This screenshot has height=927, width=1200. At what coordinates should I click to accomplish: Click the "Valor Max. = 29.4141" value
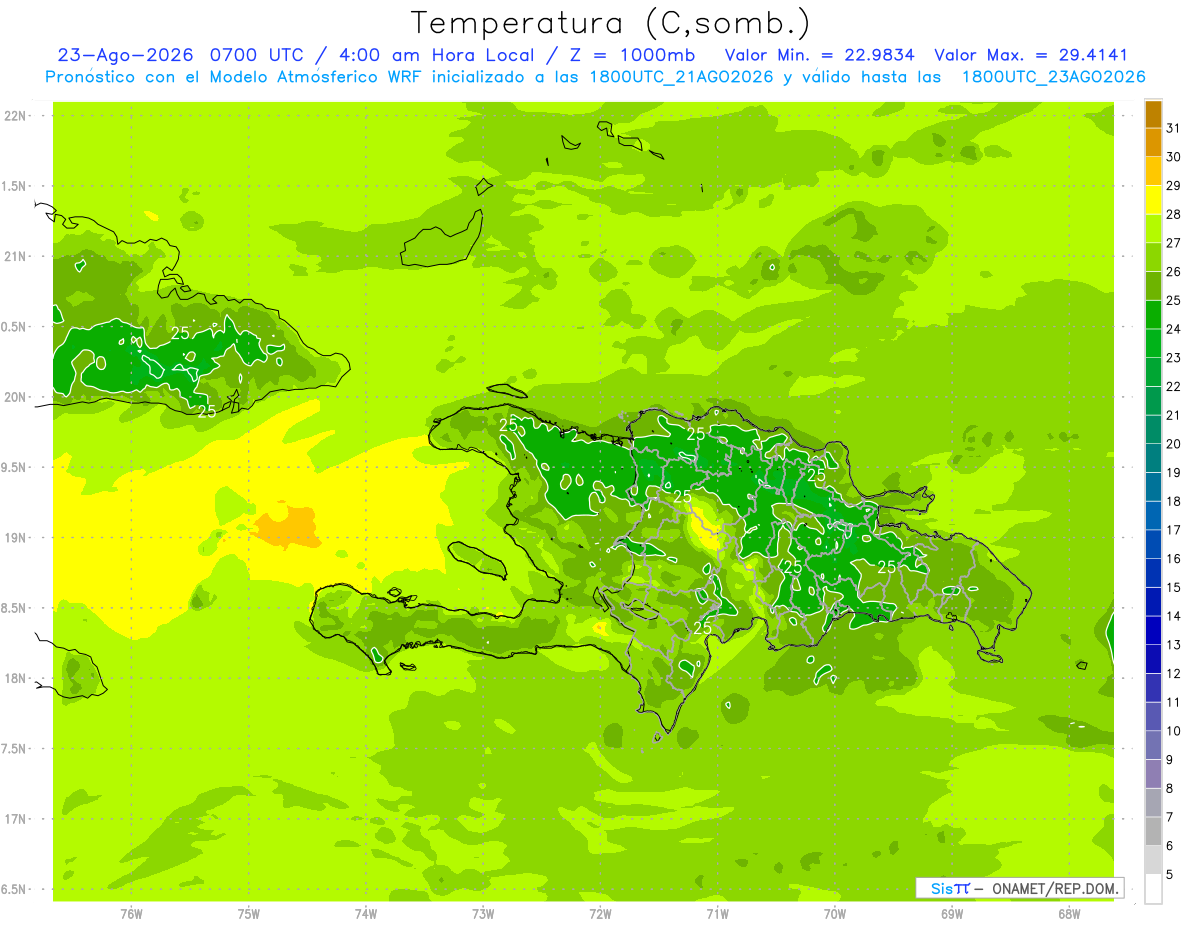pos(1031,55)
